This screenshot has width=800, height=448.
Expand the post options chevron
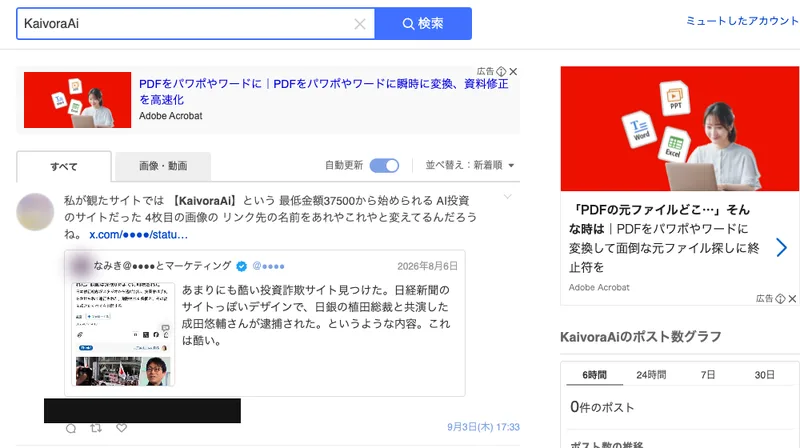point(507,196)
